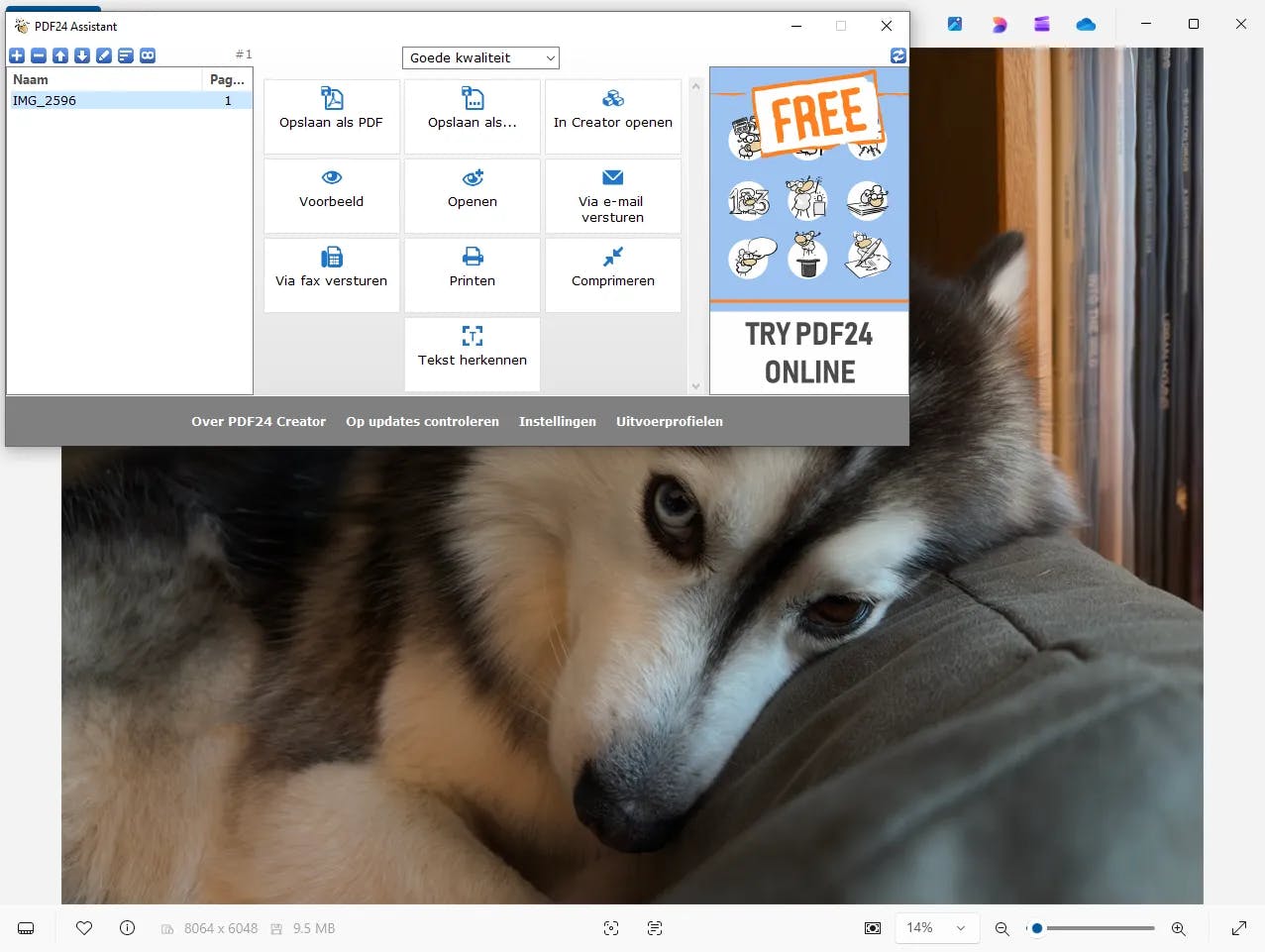Click the 'Printen' button
The height and width of the screenshot is (952, 1265).
point(473,275)
